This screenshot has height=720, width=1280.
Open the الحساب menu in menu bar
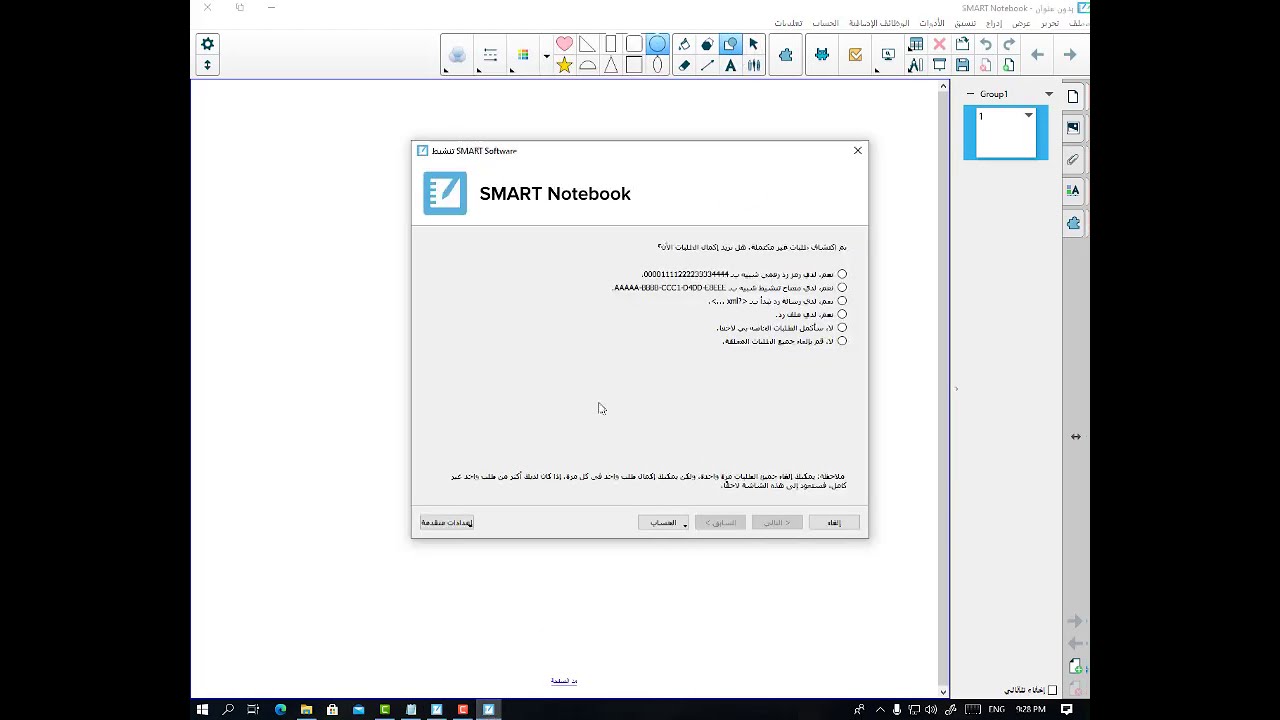coord(825,23)
